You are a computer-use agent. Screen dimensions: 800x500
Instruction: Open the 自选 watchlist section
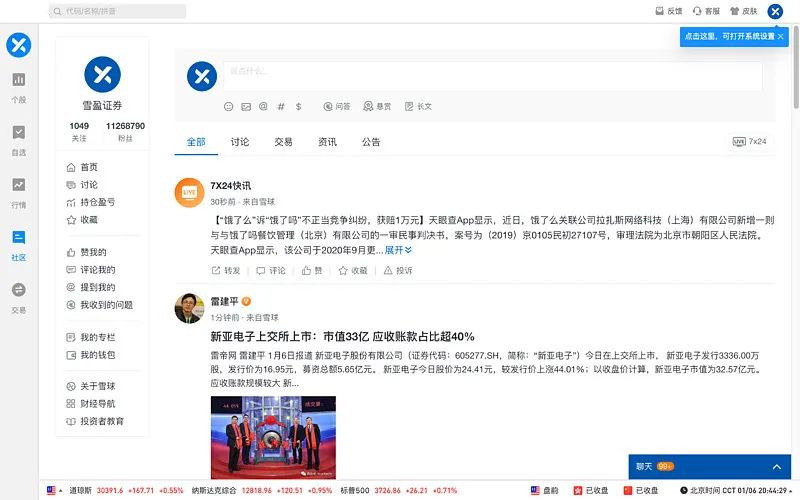coord(19,140)
